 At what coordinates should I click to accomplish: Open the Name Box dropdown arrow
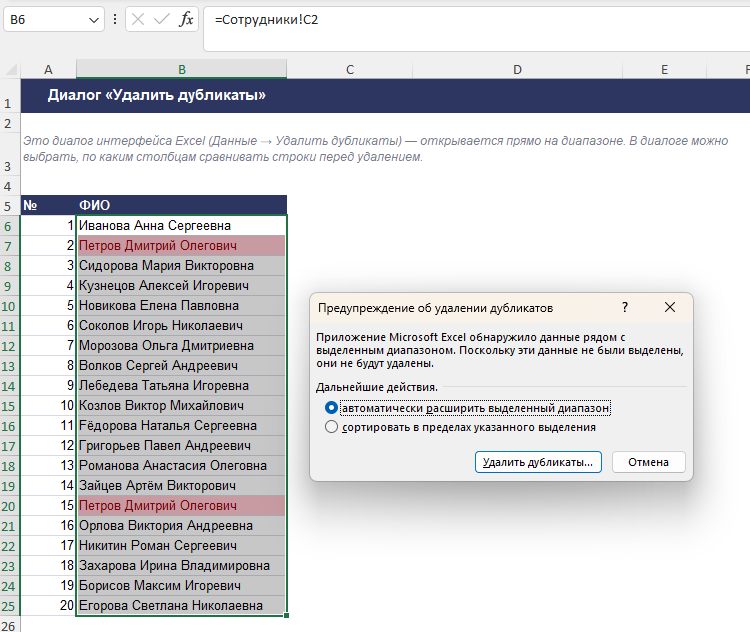click(94, 20)
